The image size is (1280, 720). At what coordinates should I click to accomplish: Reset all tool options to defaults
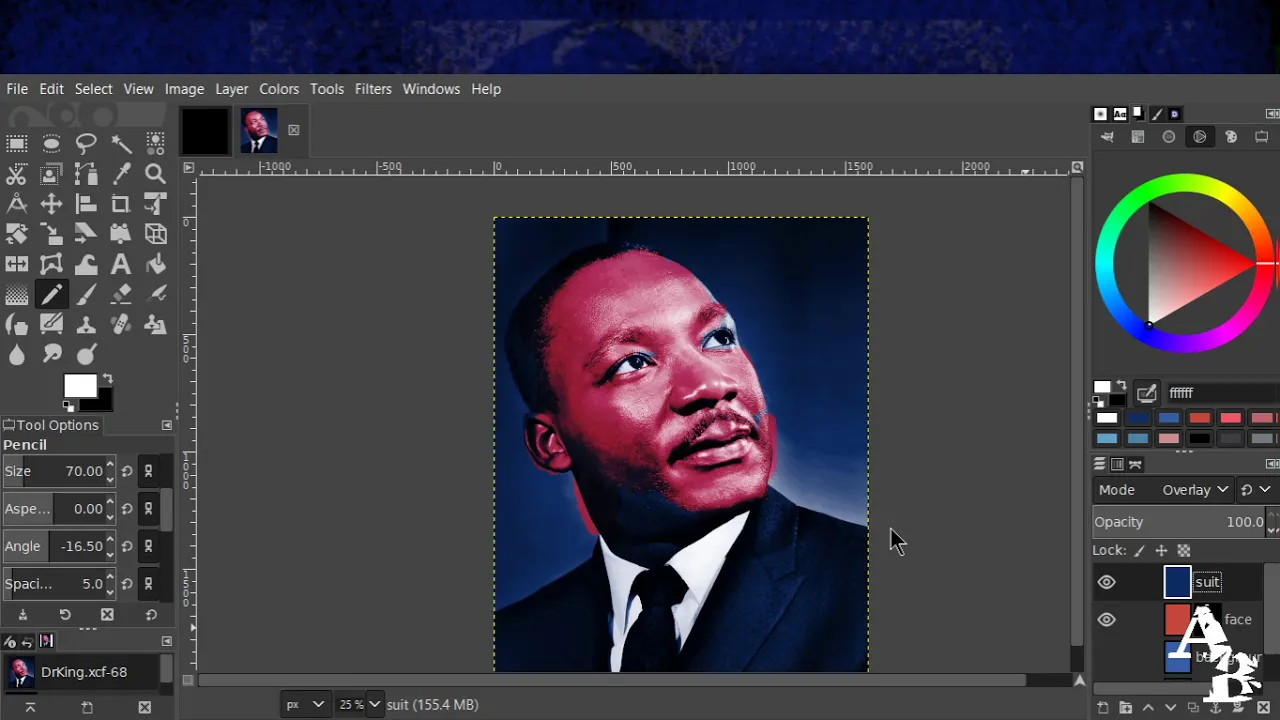[151, 615]
